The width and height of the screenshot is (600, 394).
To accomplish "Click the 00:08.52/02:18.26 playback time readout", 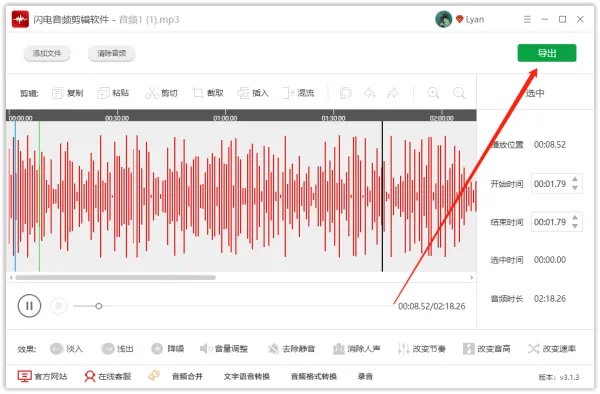I will tap(432, 306).
